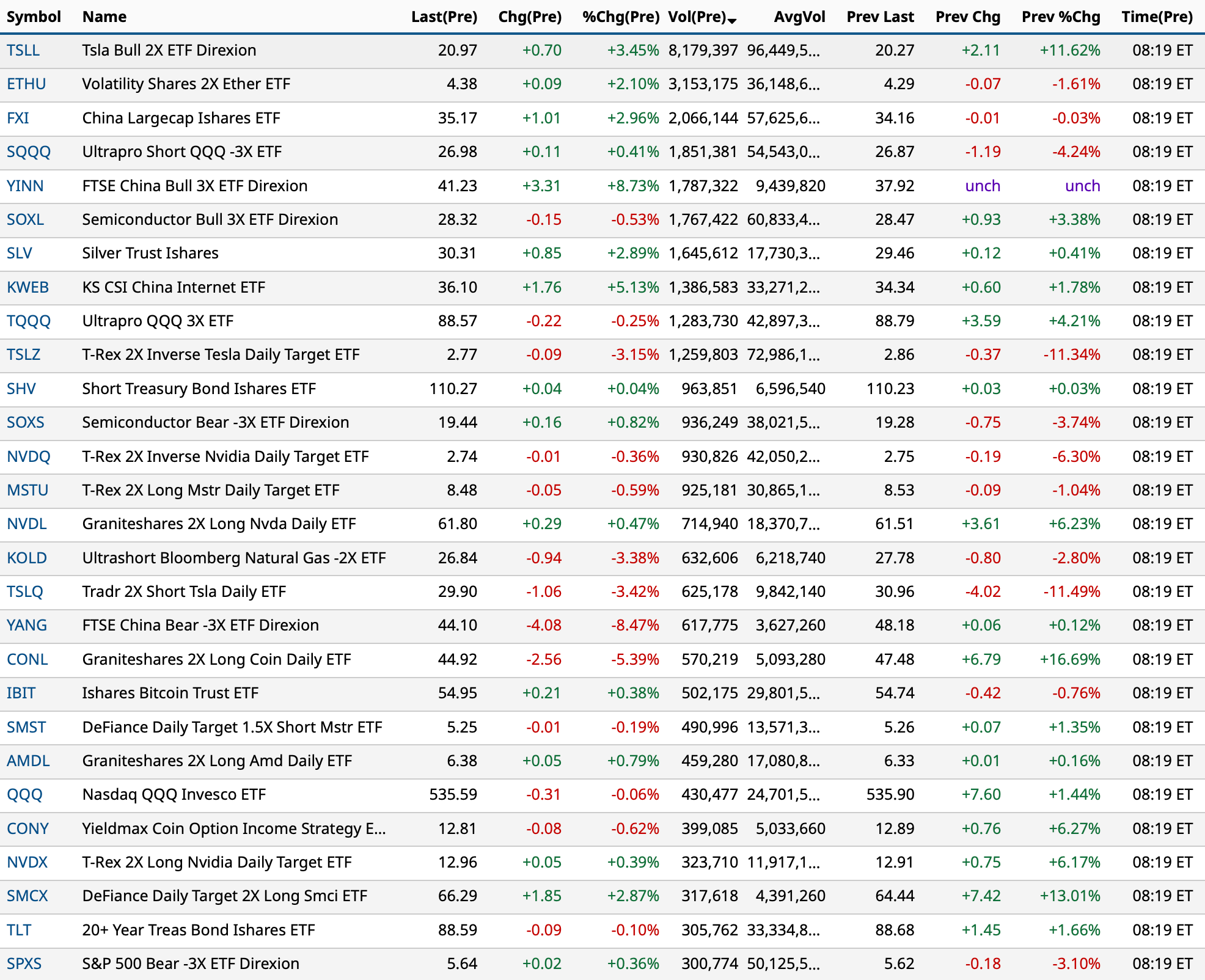
Task: Click the NVDL ticker link
Action: point(27,524)
